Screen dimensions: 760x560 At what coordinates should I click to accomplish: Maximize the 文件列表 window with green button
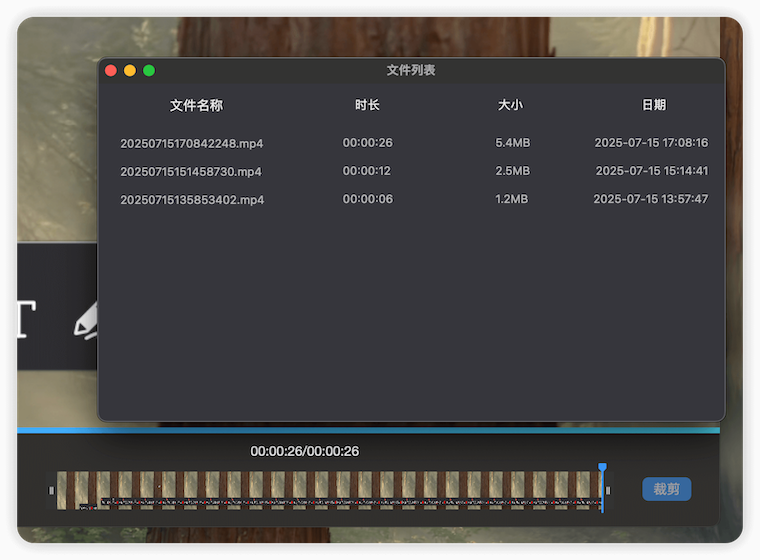(149, 71)
